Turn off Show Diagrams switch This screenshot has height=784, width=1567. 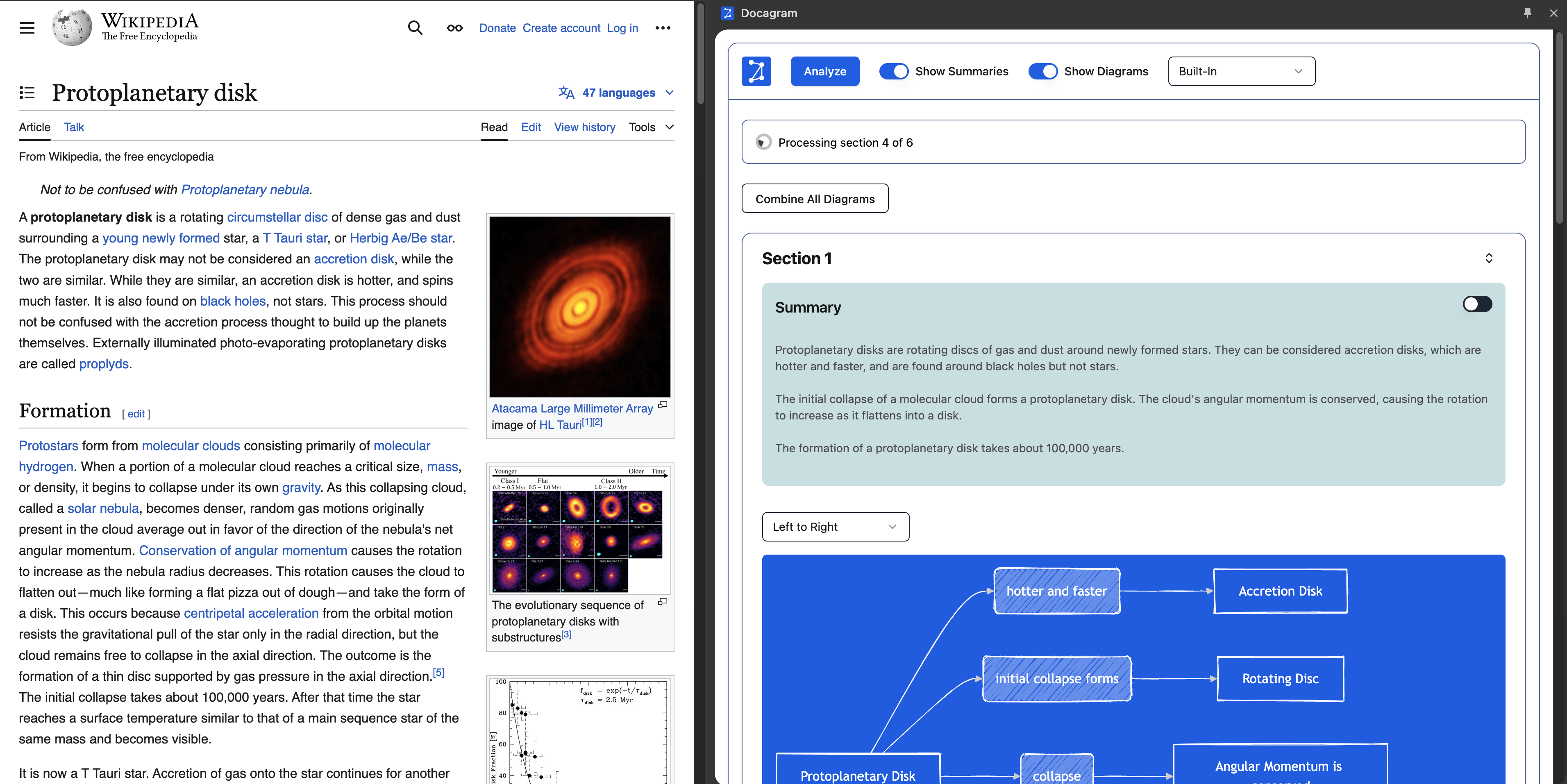1042,71
